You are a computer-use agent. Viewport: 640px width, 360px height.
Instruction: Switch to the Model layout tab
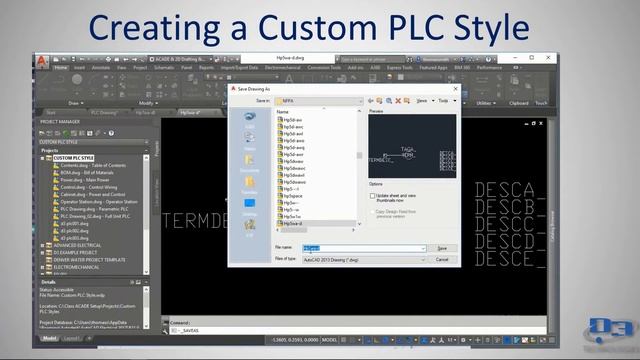point(50,338)
